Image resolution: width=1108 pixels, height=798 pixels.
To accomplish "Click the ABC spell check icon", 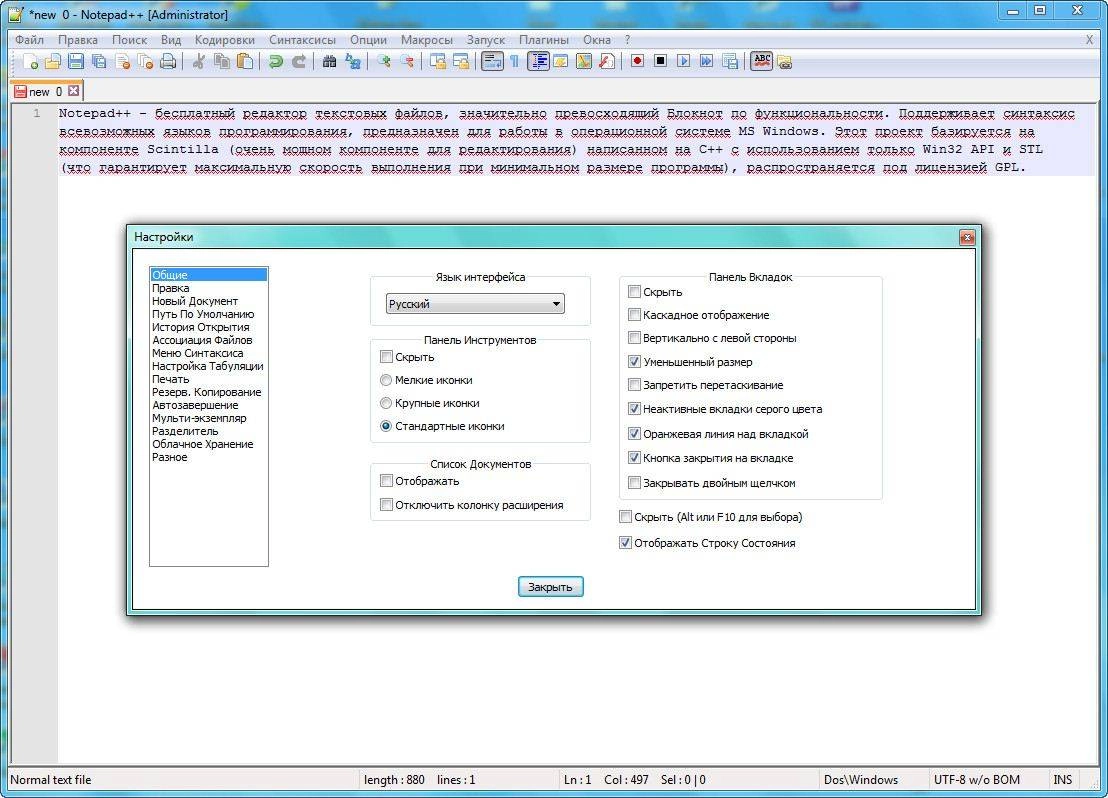I will tap(761, 61).
